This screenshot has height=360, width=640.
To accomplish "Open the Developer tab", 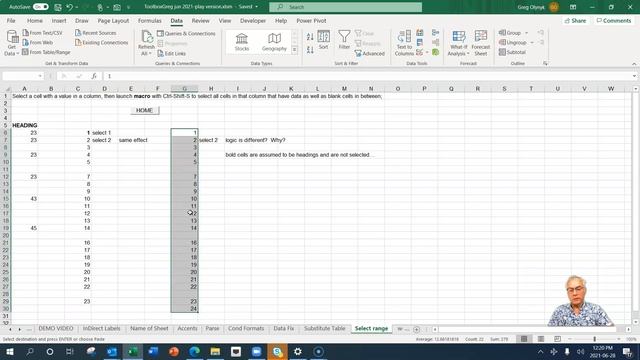I will point(253,20).
